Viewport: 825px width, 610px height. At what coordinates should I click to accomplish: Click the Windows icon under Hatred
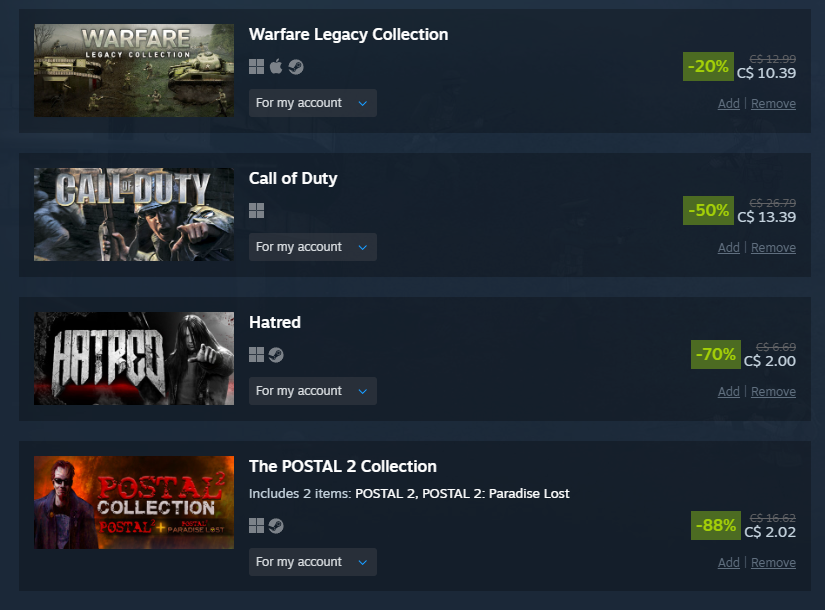tap(256, 355)
